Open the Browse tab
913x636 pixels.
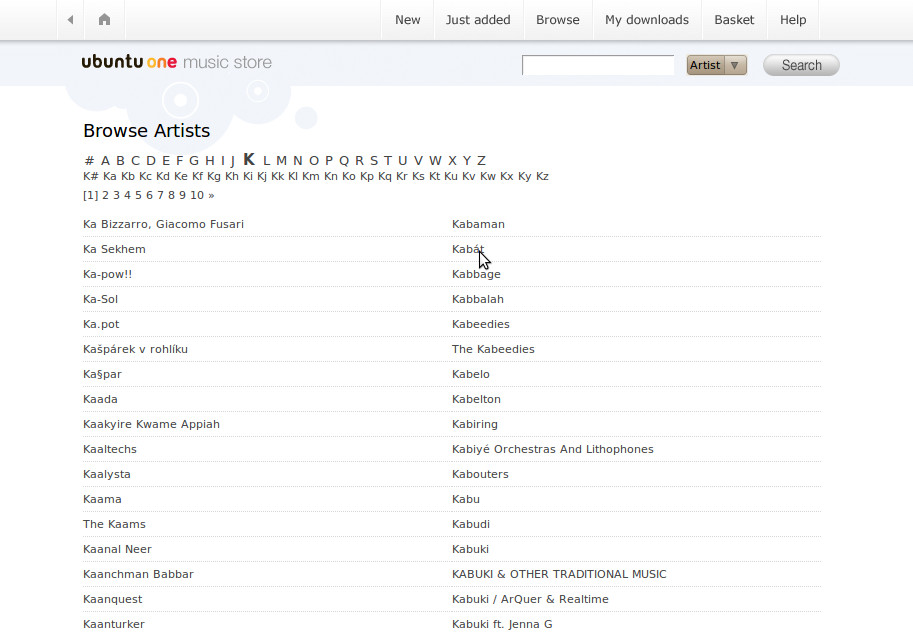(x=558, y=20)
